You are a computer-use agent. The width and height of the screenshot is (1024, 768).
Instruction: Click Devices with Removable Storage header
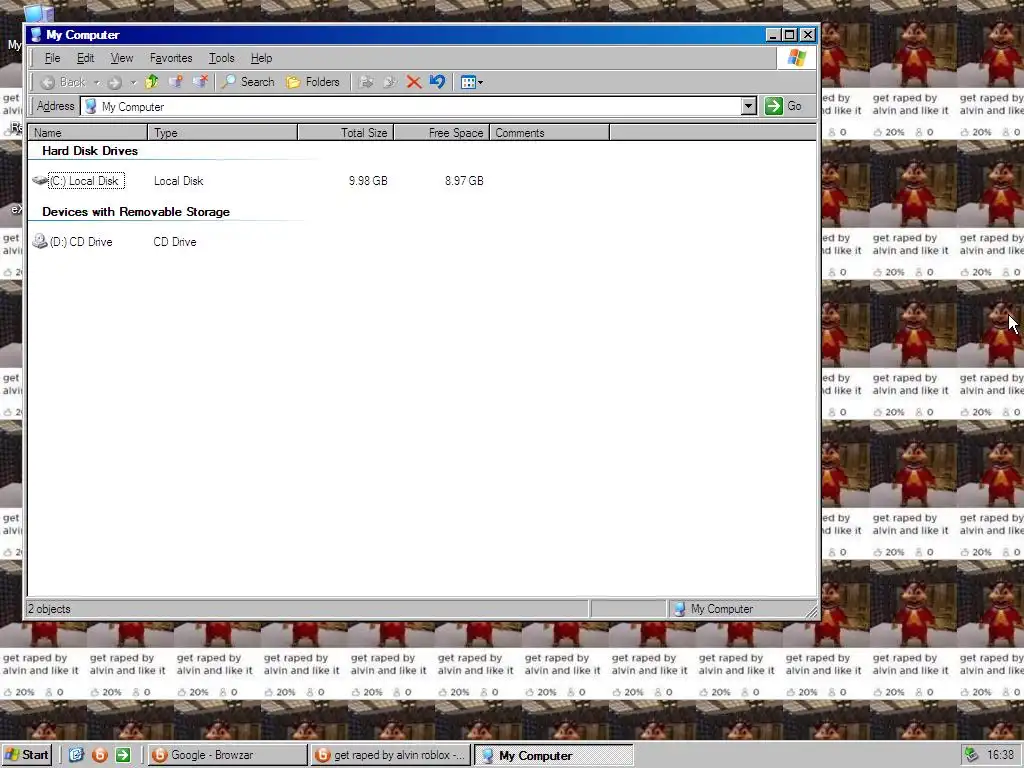pos(136,212)
